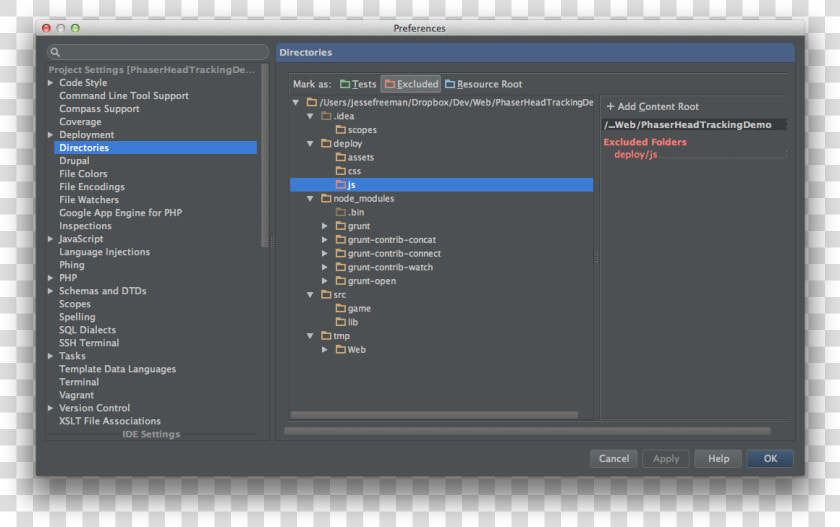Click the settings list vertical scrollbar
Screen dimensions: 840x527
264,155
